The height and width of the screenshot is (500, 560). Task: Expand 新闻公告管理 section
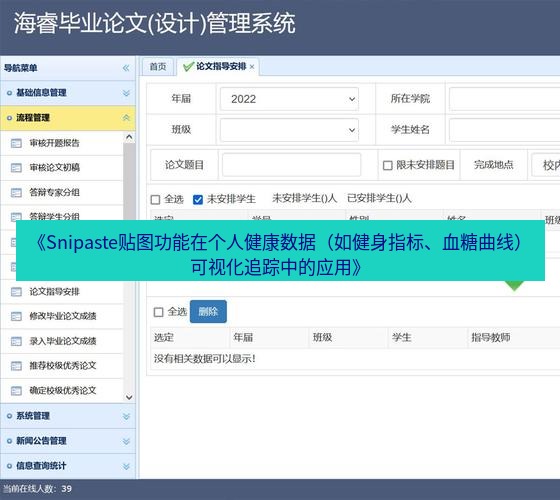click(68, 441)
